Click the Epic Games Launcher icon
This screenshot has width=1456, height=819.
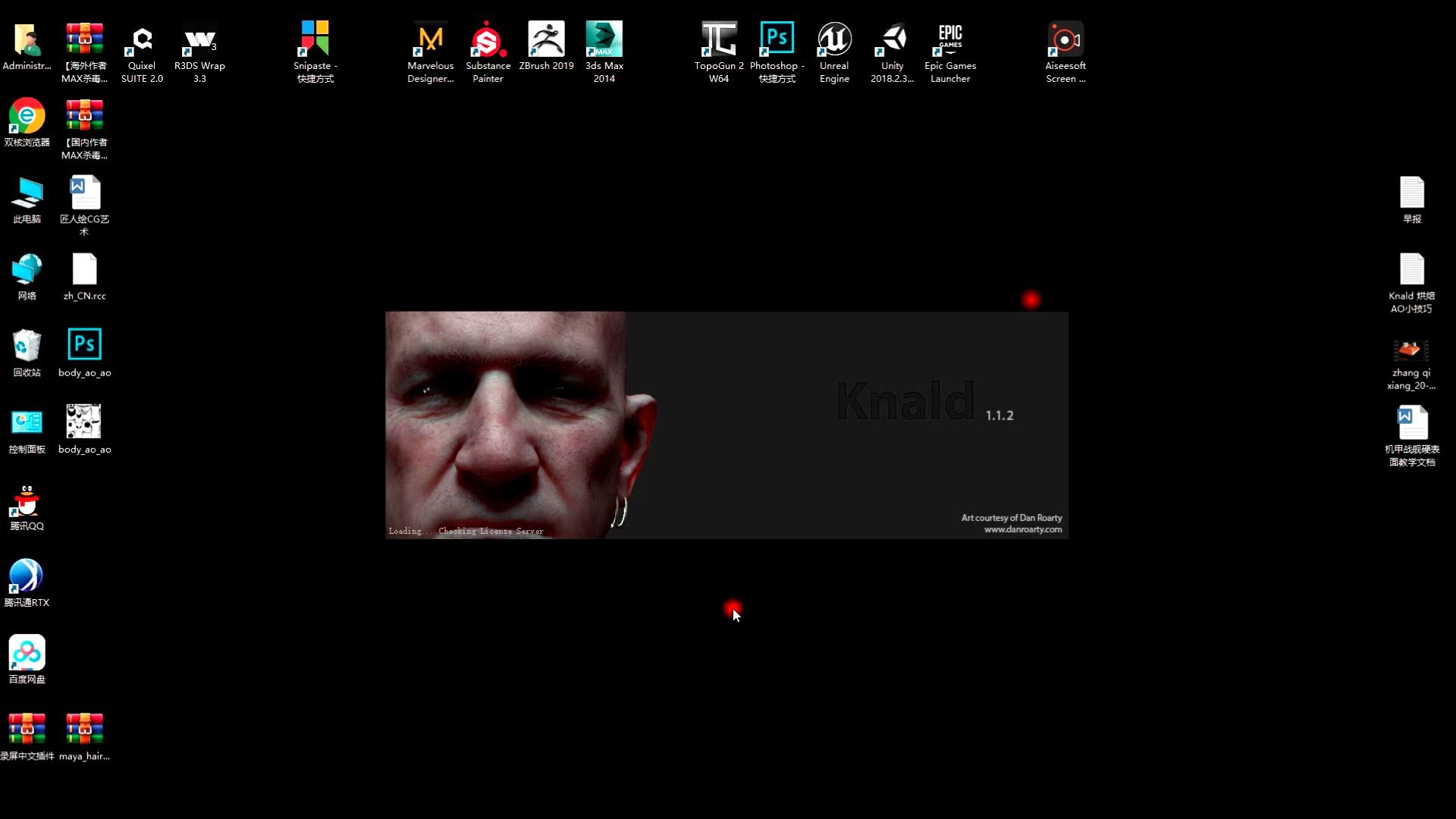point(950,40)
